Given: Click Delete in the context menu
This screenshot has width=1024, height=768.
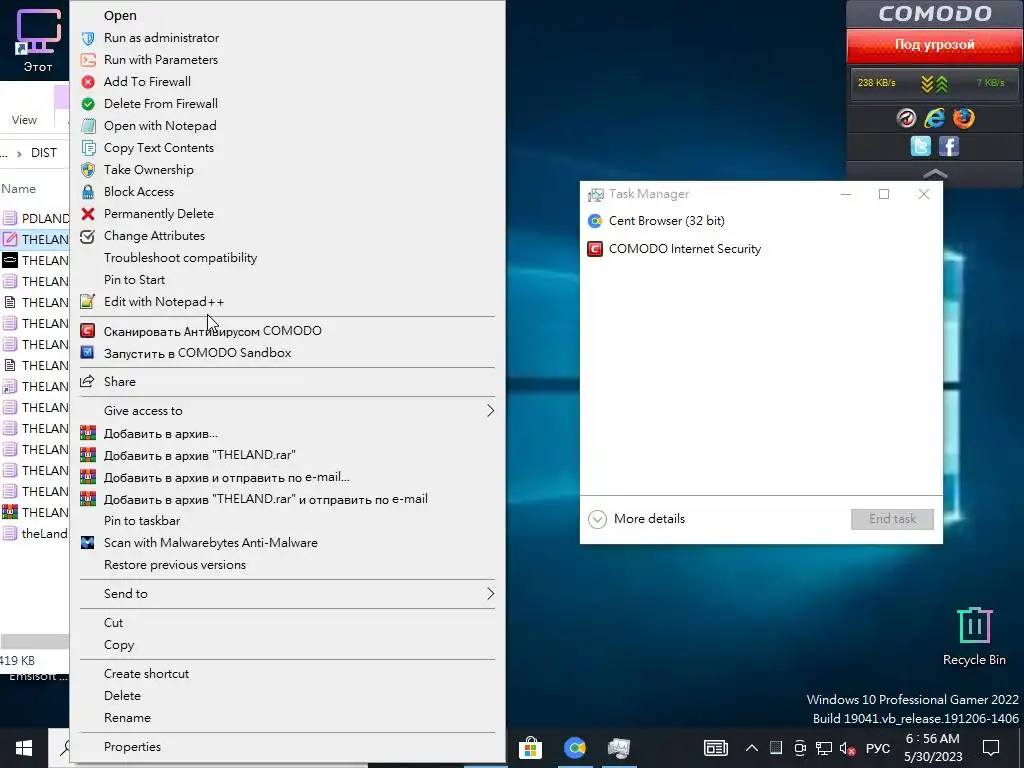Looking at the screenshot, I should (122, 696).
